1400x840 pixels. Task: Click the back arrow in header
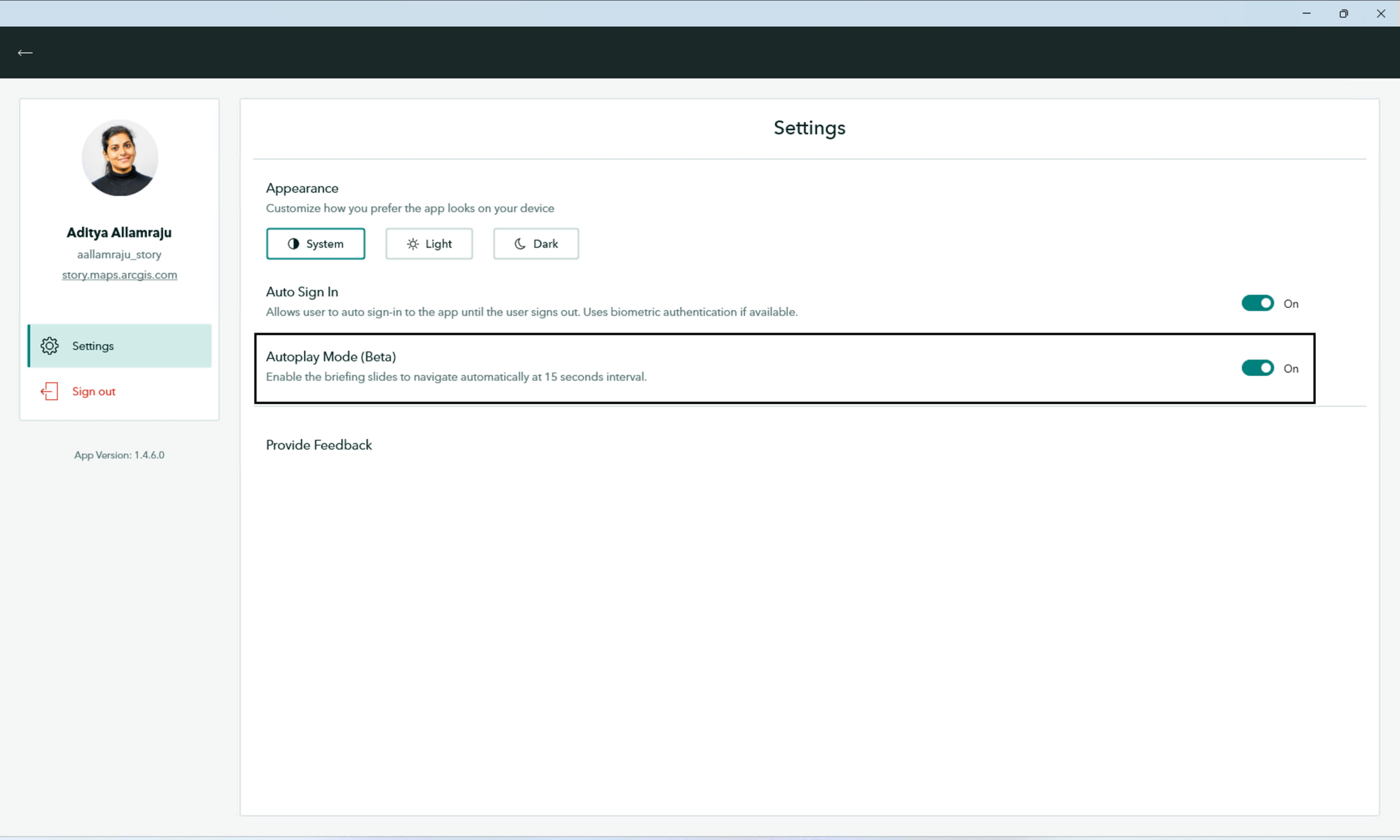25,52
